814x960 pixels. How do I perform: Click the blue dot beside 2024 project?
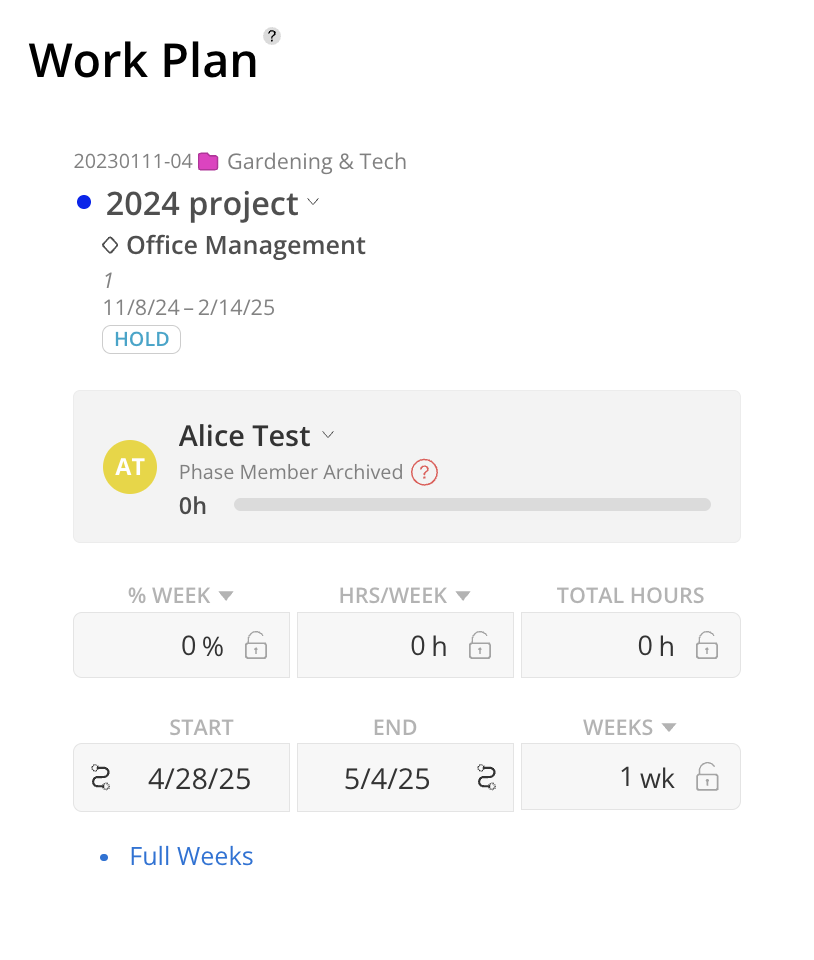[x=84, y=204]
